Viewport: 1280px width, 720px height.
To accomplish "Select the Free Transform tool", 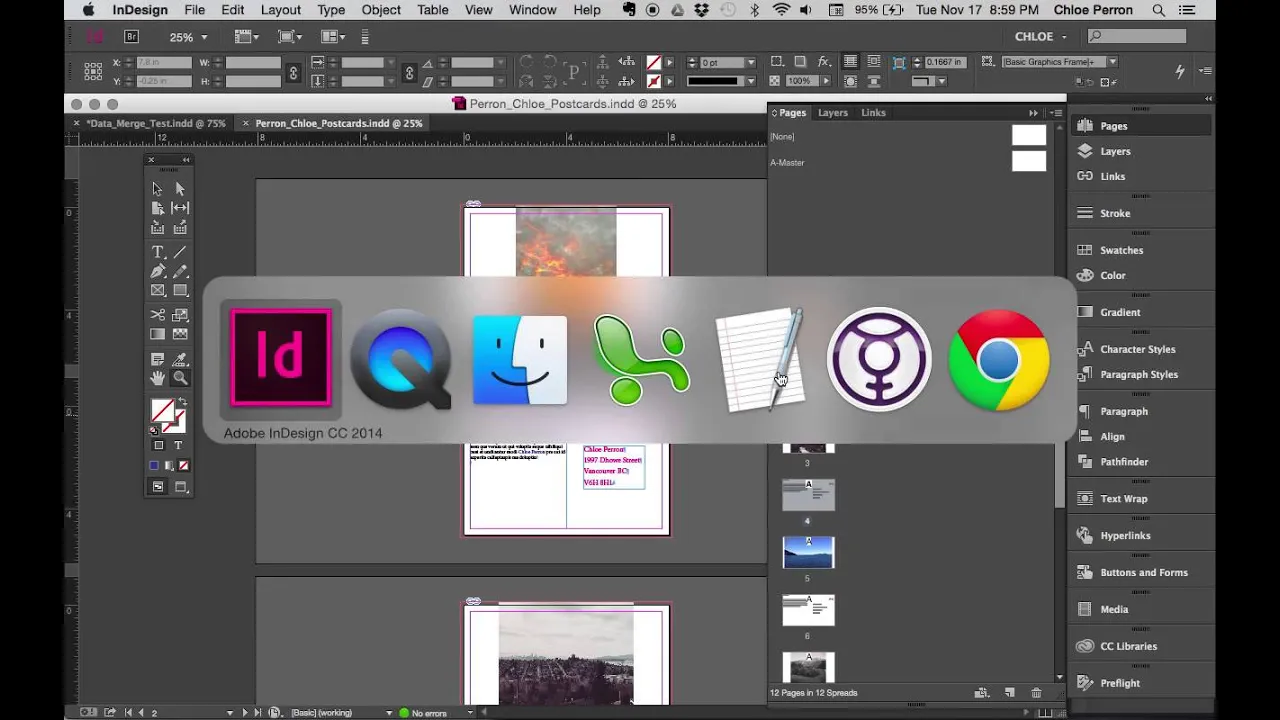I will (x=180, y=315).
